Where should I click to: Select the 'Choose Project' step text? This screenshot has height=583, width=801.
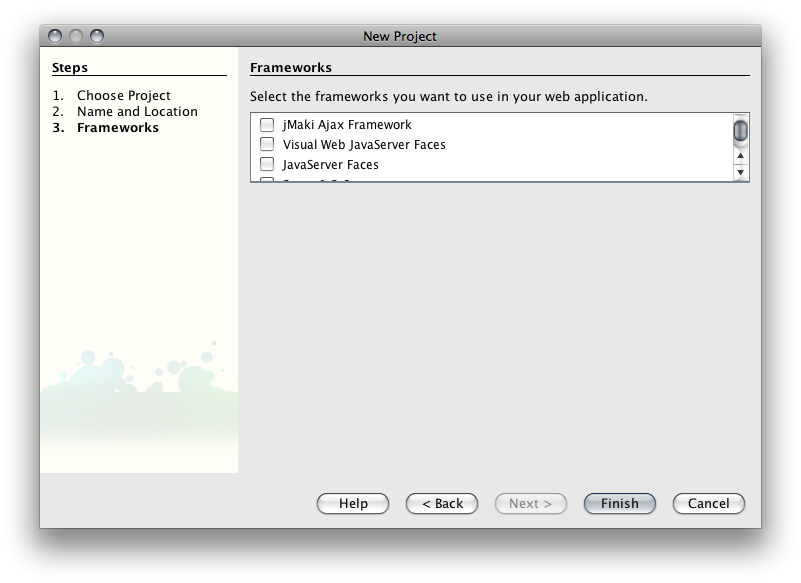click(124, 96)
